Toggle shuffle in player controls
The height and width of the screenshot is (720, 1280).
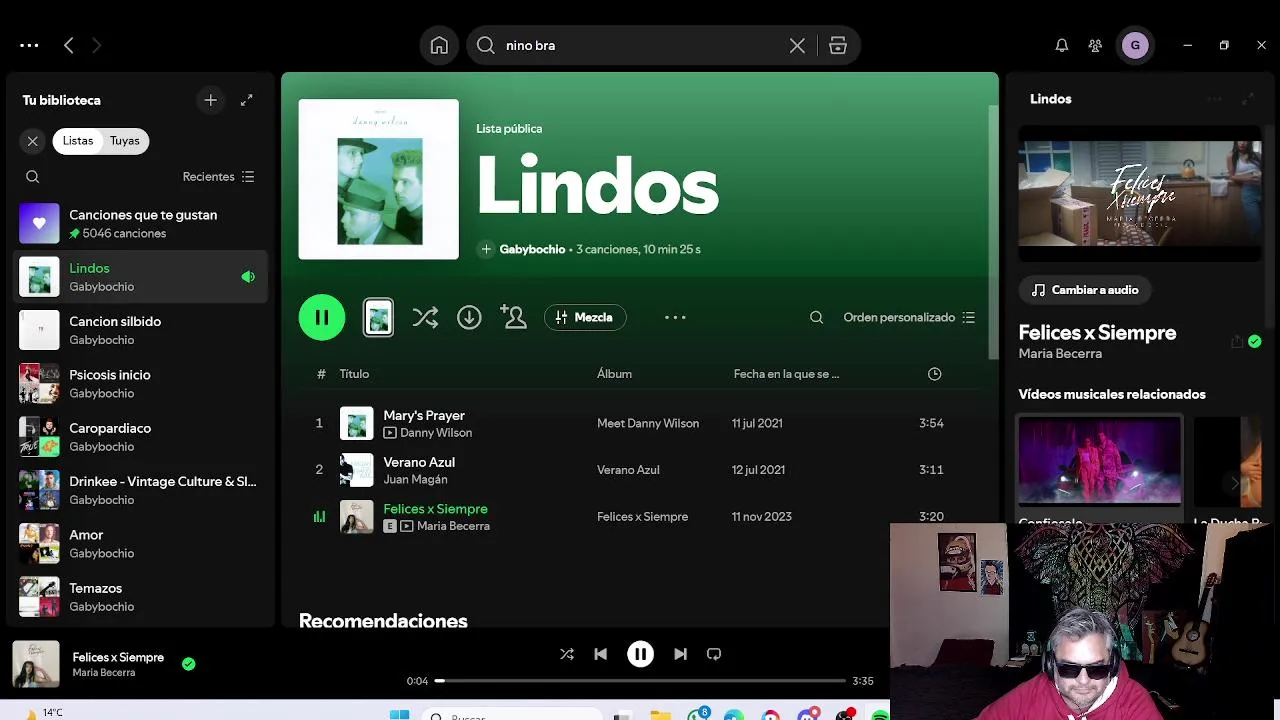(567, 654)
